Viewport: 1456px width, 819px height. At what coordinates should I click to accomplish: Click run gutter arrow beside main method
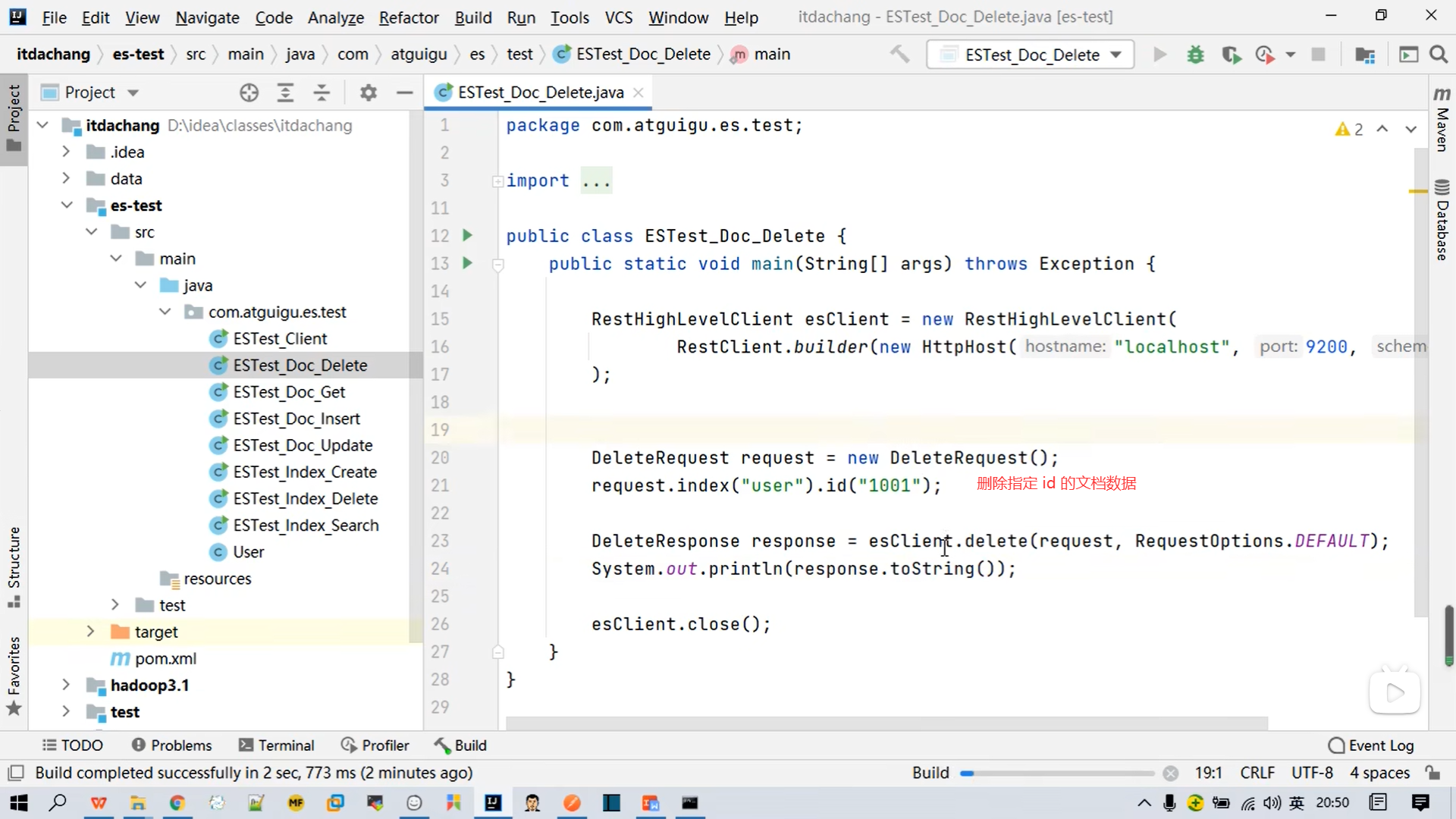click(467, 263)
